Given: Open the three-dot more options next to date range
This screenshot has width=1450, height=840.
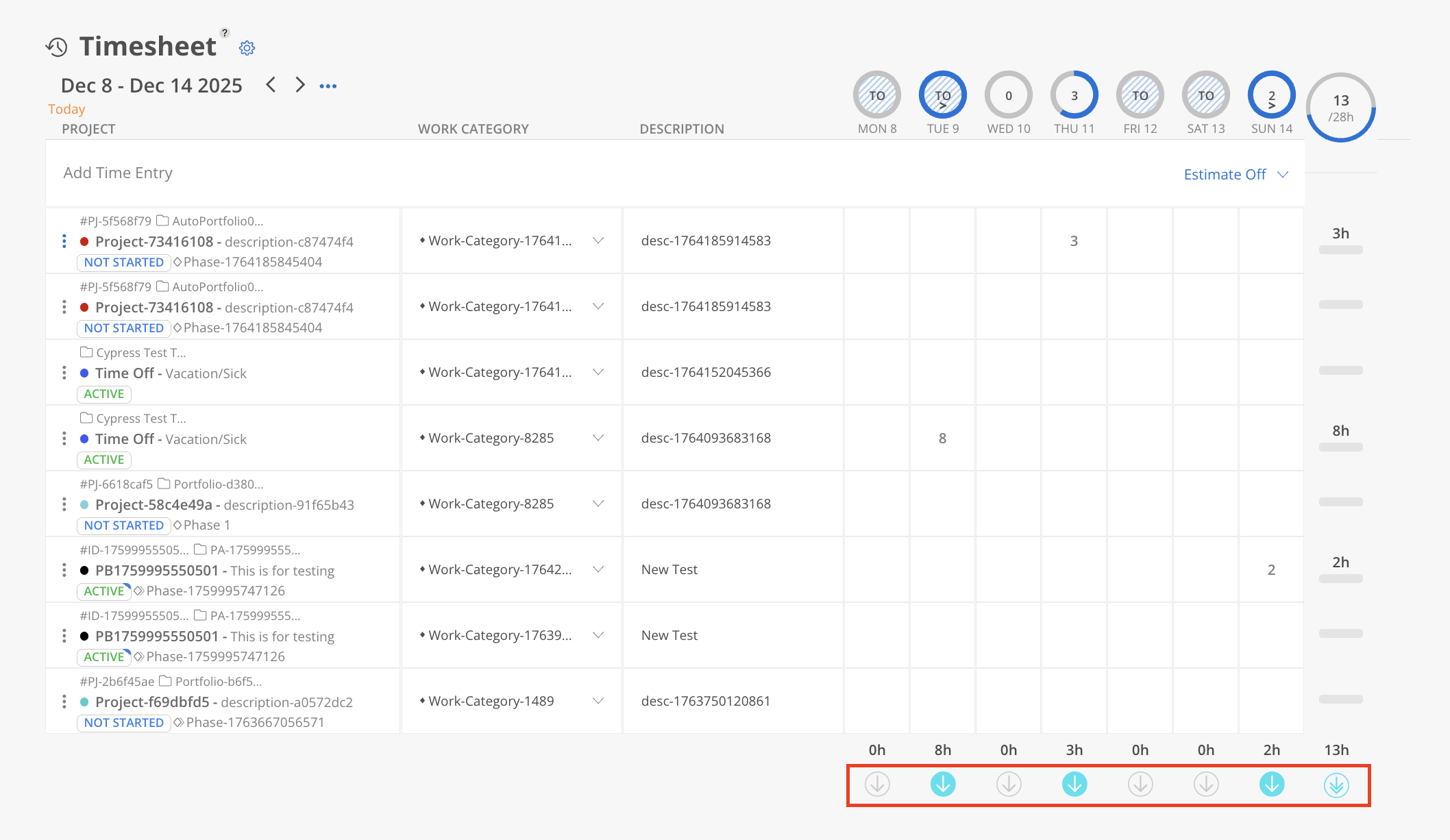Looking at the screenshot, I should coord(328,86).
